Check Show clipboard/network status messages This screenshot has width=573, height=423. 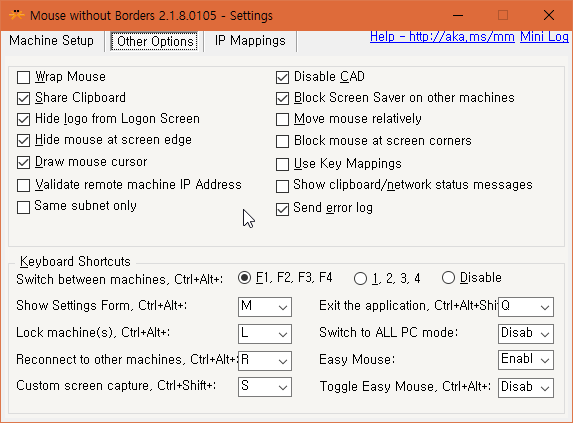[282, 186]
